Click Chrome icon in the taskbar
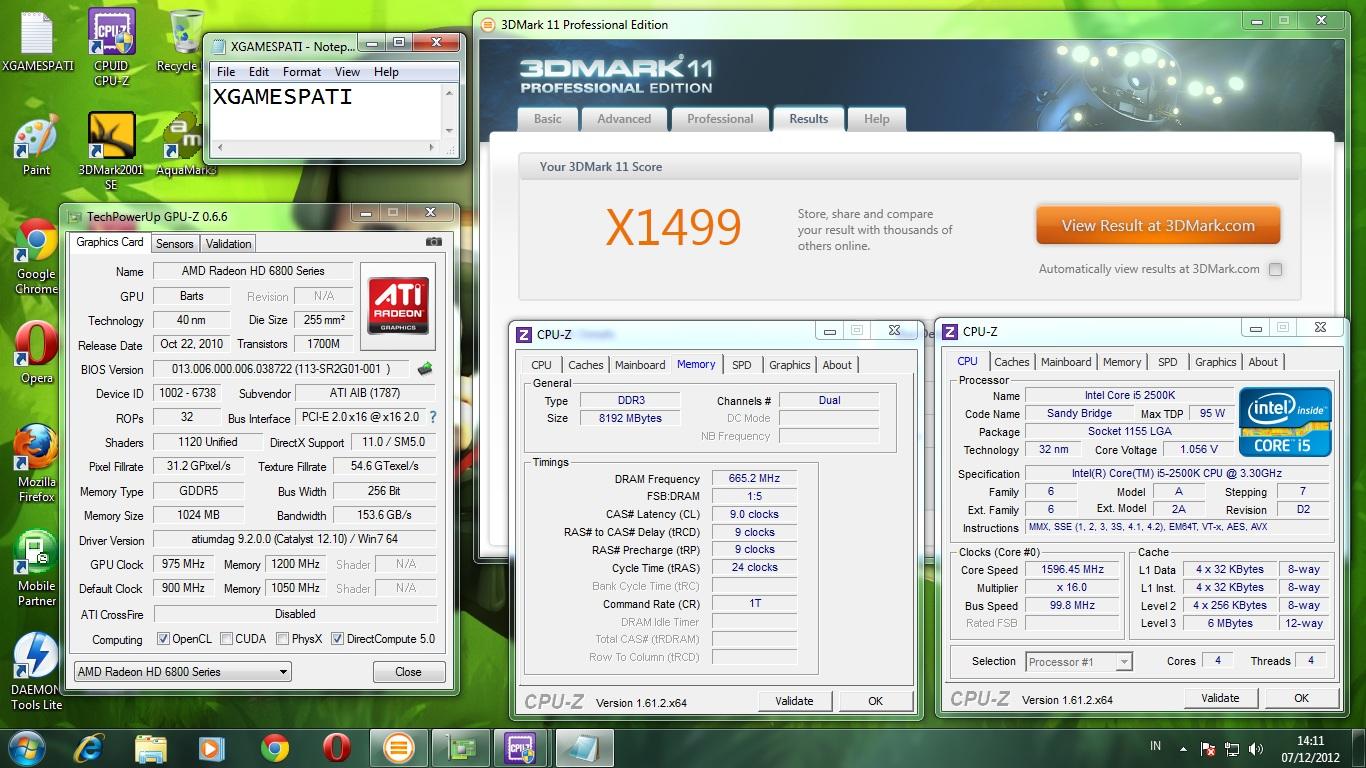 click(x=274, y=747)
